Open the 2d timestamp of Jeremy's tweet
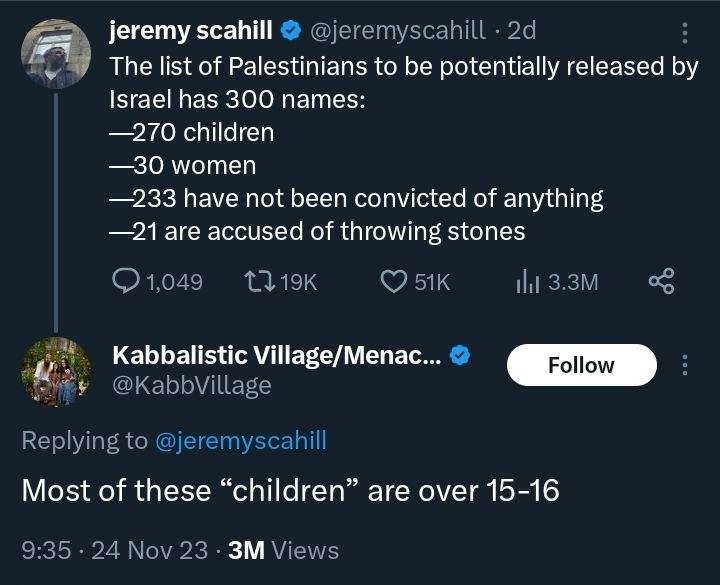The height and width of the screenshot is (585, 720). tap(521, 31)
